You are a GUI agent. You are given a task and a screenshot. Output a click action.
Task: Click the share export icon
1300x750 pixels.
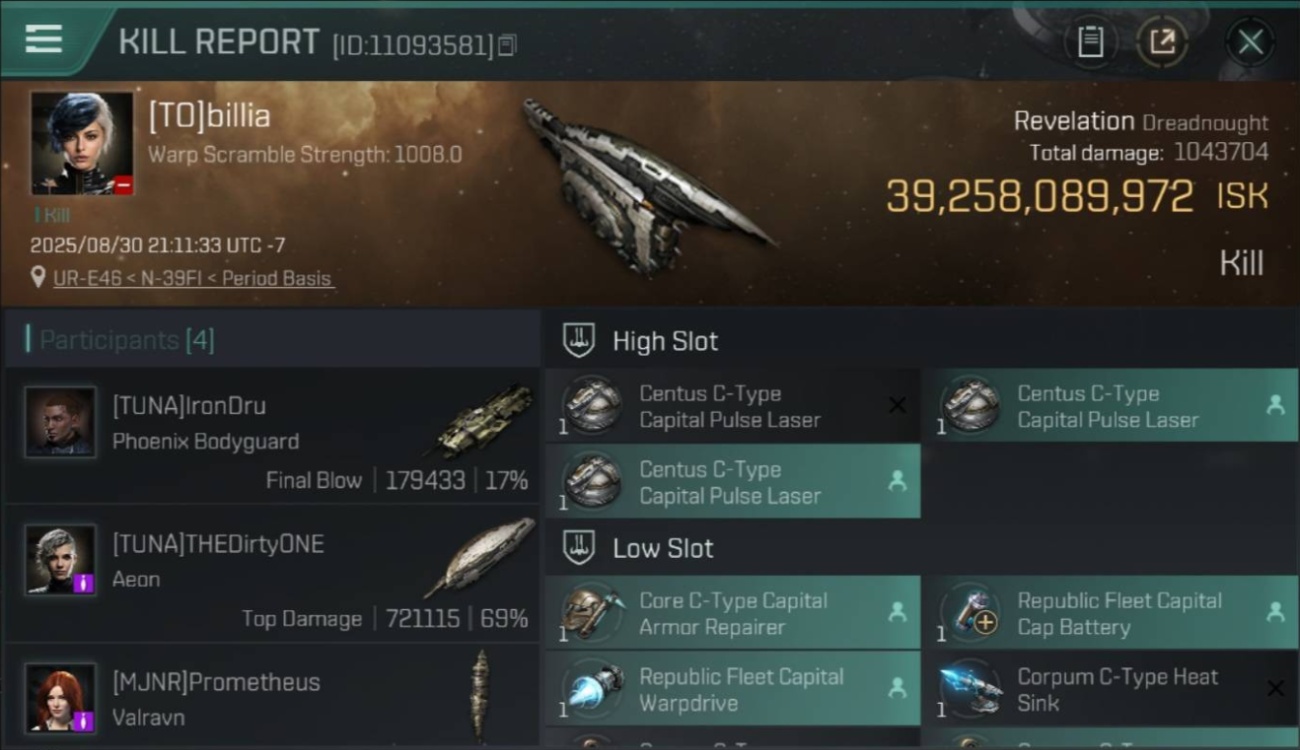[x=1162, y=42]
